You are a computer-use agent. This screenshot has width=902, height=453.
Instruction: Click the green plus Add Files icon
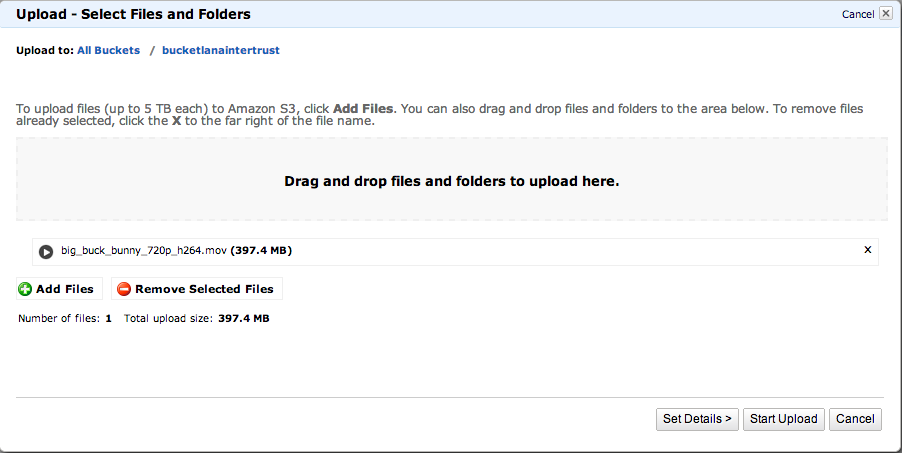coord(25,289)
